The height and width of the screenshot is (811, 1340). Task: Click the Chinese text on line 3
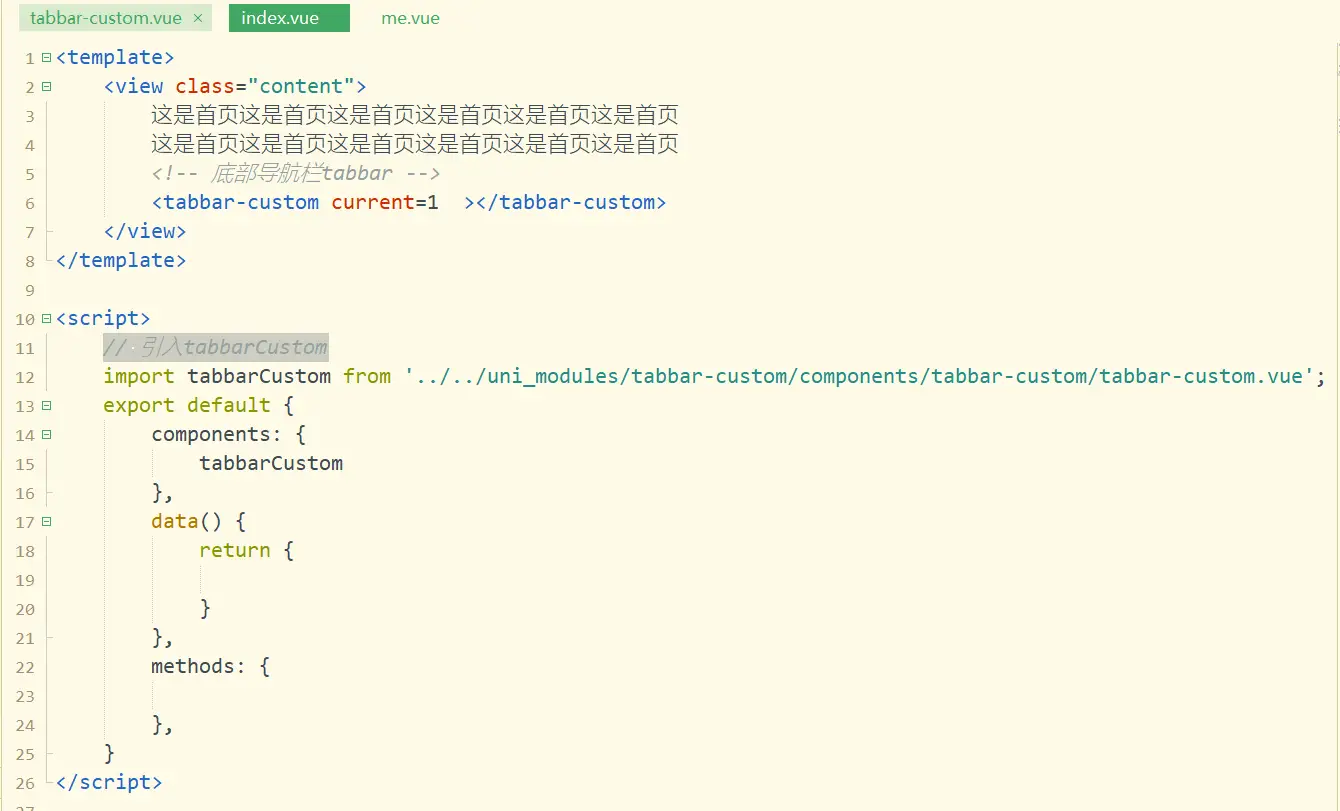415,115
